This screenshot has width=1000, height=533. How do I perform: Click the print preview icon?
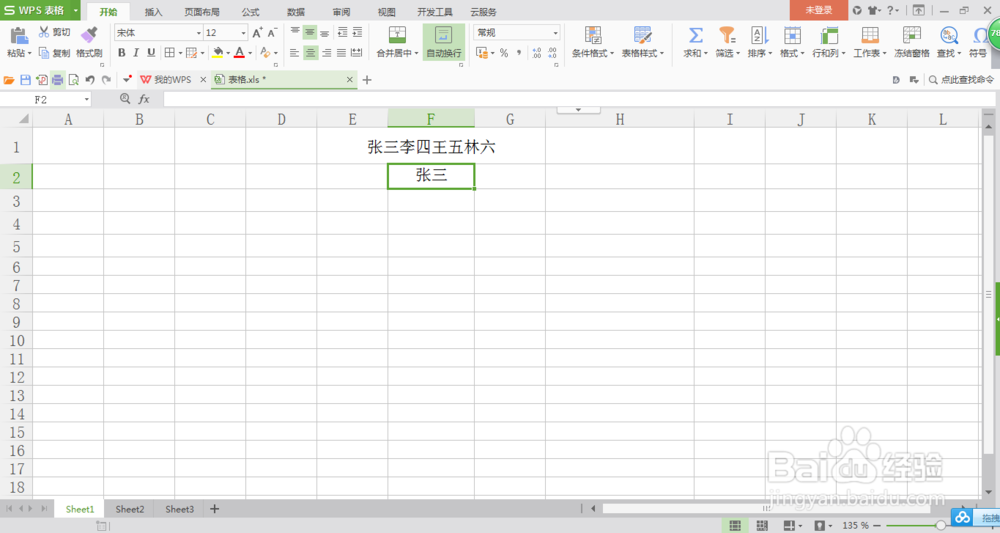tap(74, 80)
